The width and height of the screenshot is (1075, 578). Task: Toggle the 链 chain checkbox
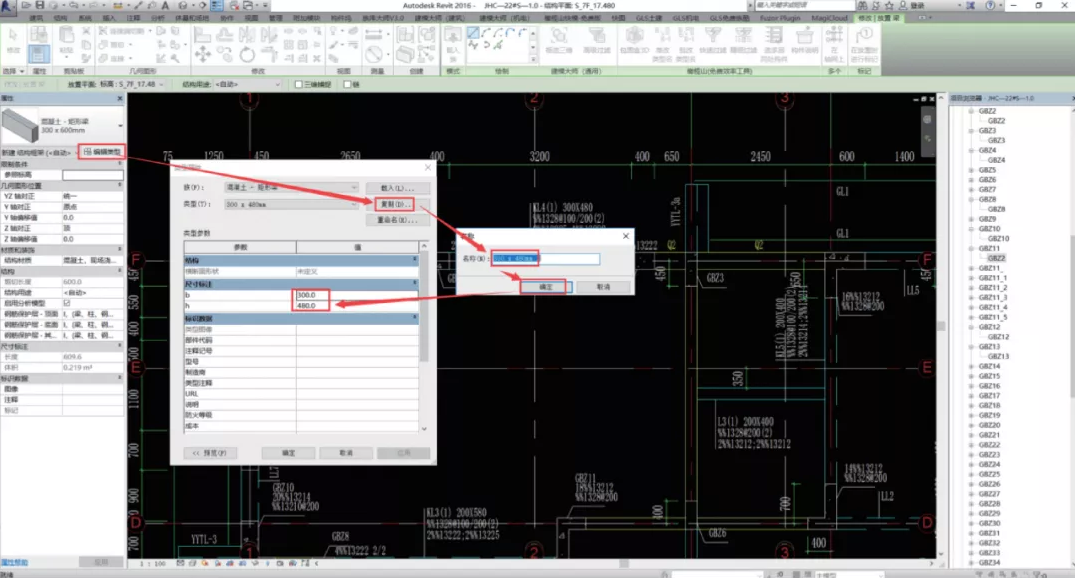click(347, 84)
